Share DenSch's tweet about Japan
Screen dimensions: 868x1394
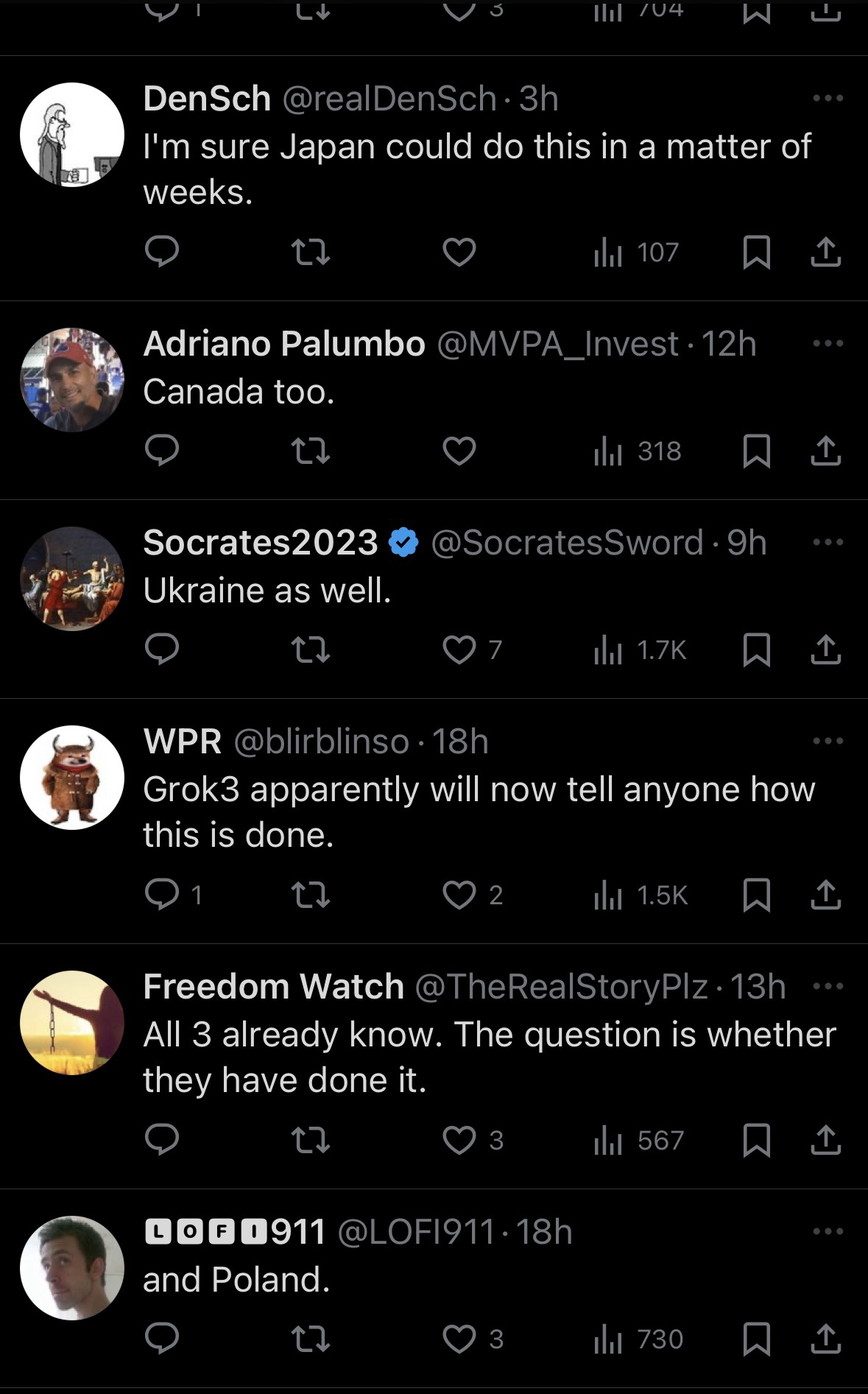825,252
